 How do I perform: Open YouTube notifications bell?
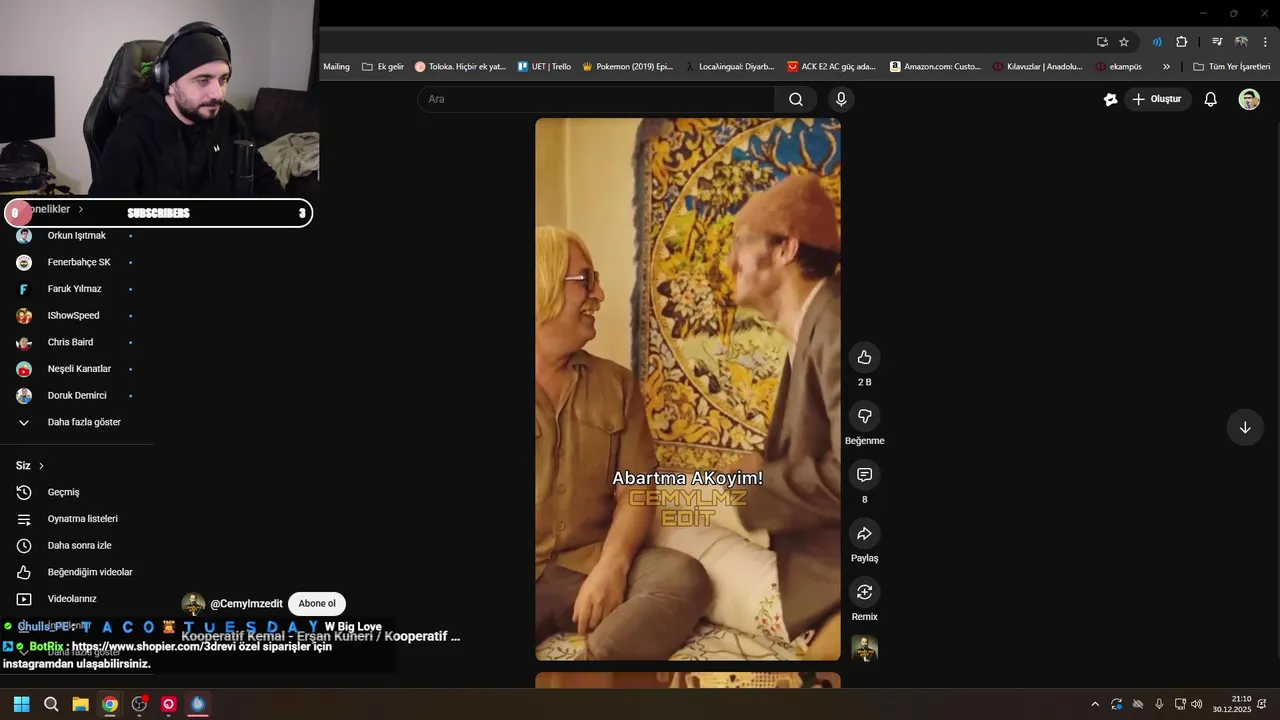1210,99
